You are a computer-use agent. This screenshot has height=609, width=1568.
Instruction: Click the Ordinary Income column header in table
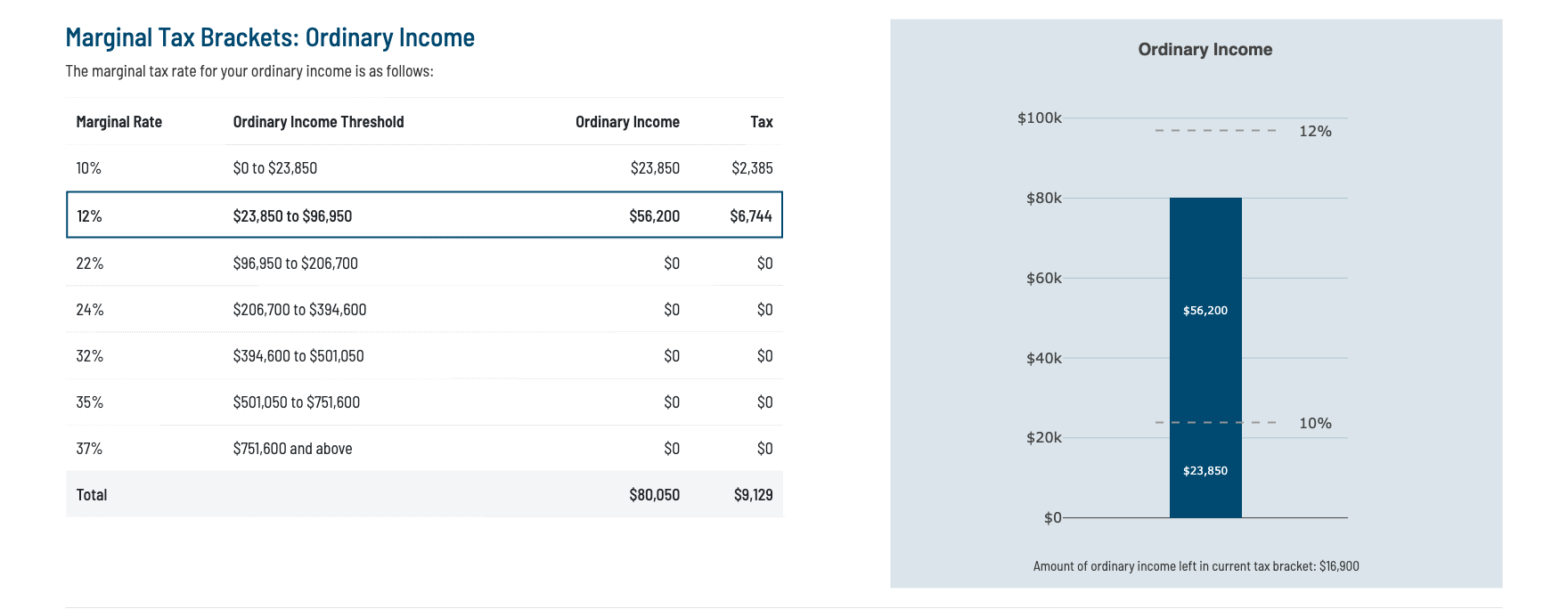point(627,122)
